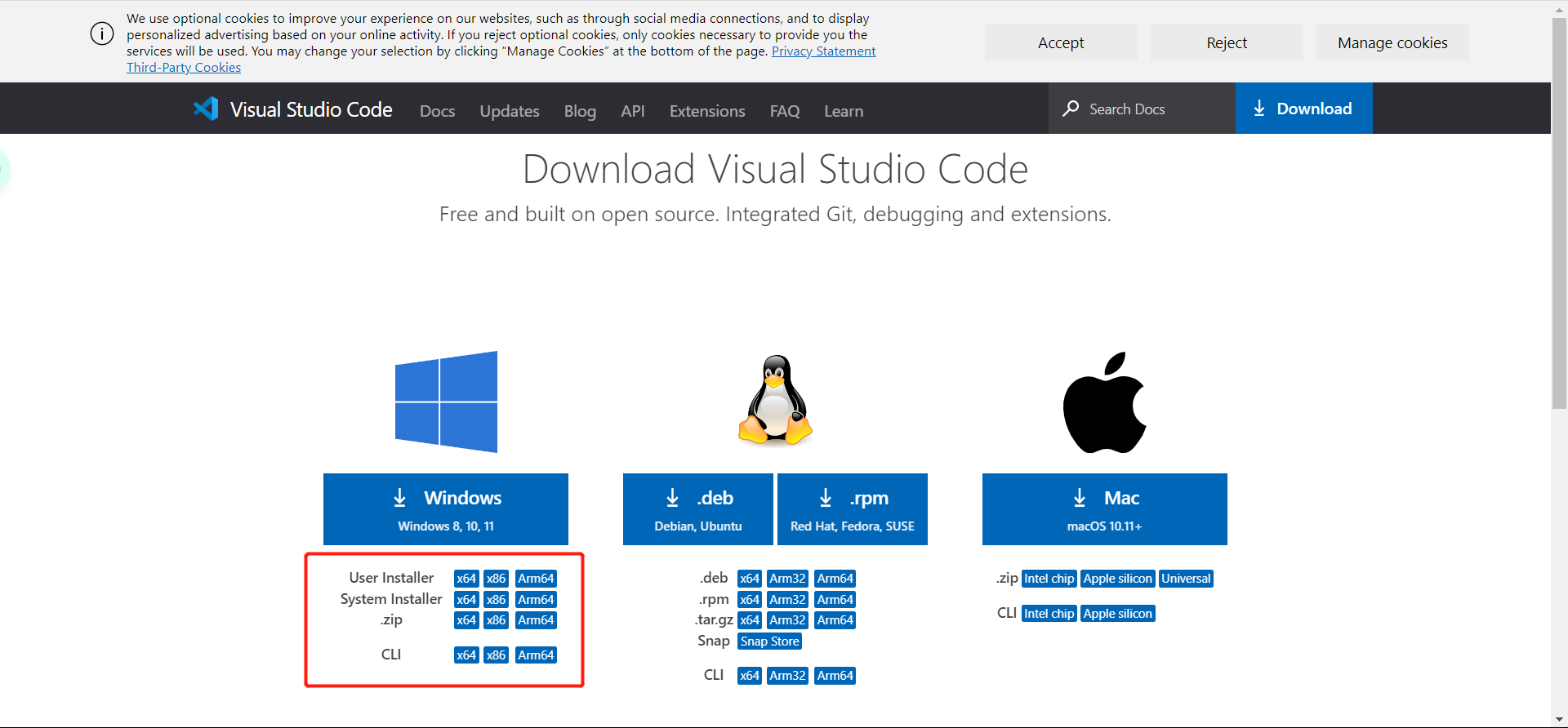
Task: Download the Linux .rpm x64 package
Action: pyautogui.click(x=750, y=600)
